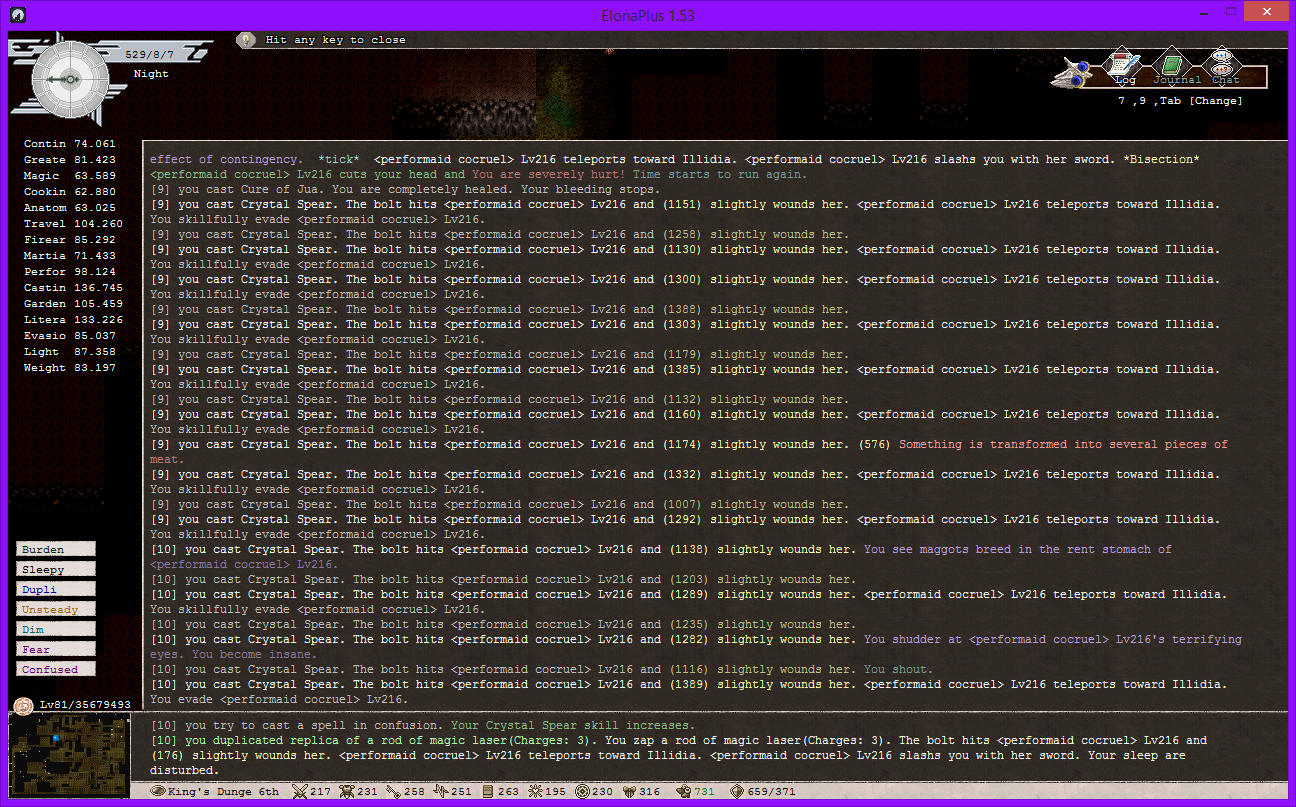1296x807 pixels.
Task: Click the 'Weight 83.197' skill tracker entry
Action: (70, 368)
